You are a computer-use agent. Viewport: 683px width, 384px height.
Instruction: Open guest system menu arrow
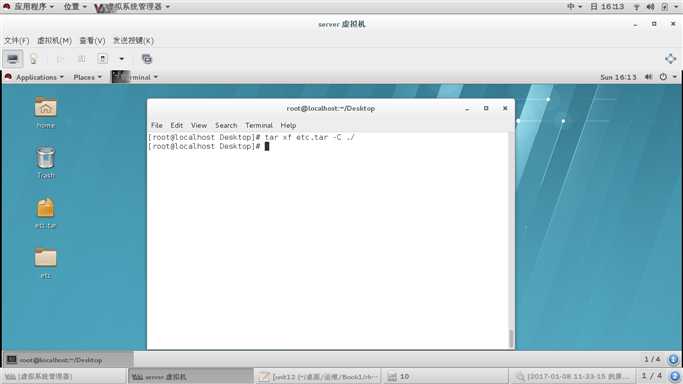click(675, 77)
